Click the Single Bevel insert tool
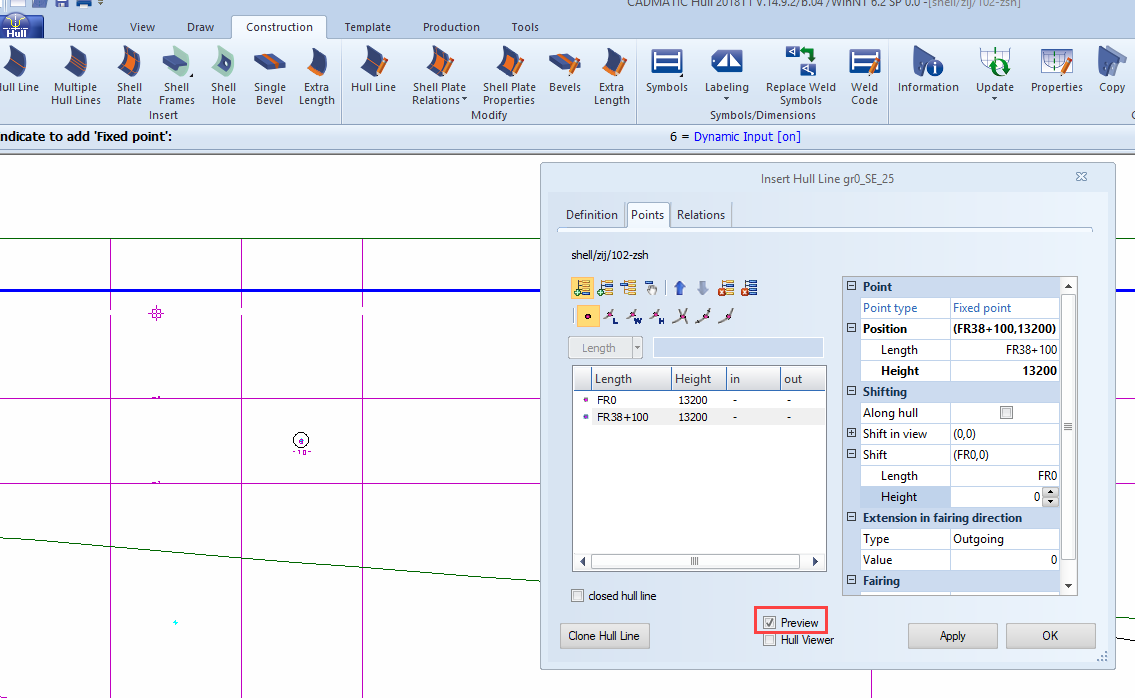The height and width of the screenshot is (698, 1135). pyautogui.click(x=269, y=74)
